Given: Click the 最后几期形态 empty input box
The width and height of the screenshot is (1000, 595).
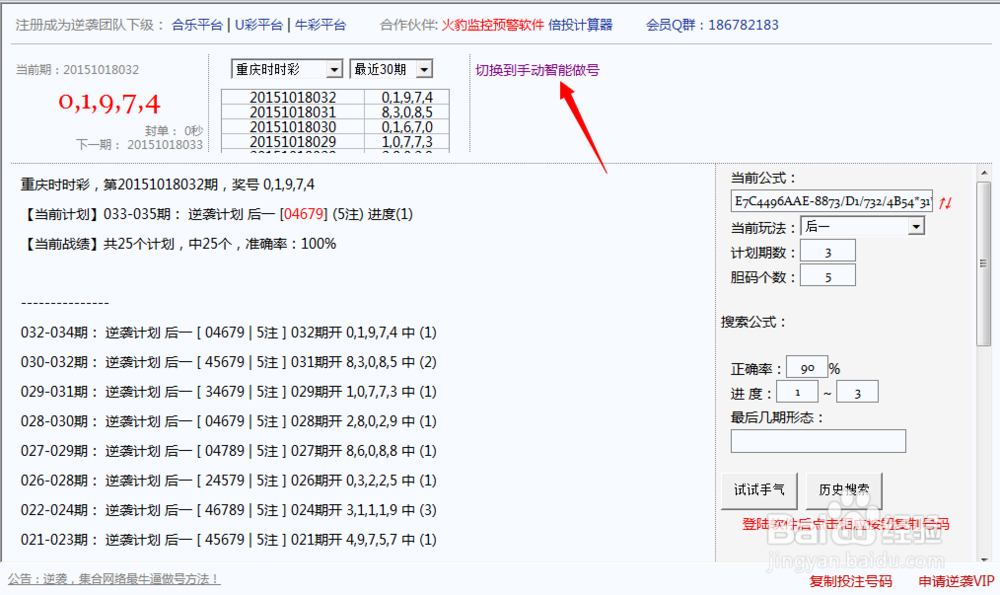Looking at the screenshot, I should pyautogui.click(x=818, y=440).
